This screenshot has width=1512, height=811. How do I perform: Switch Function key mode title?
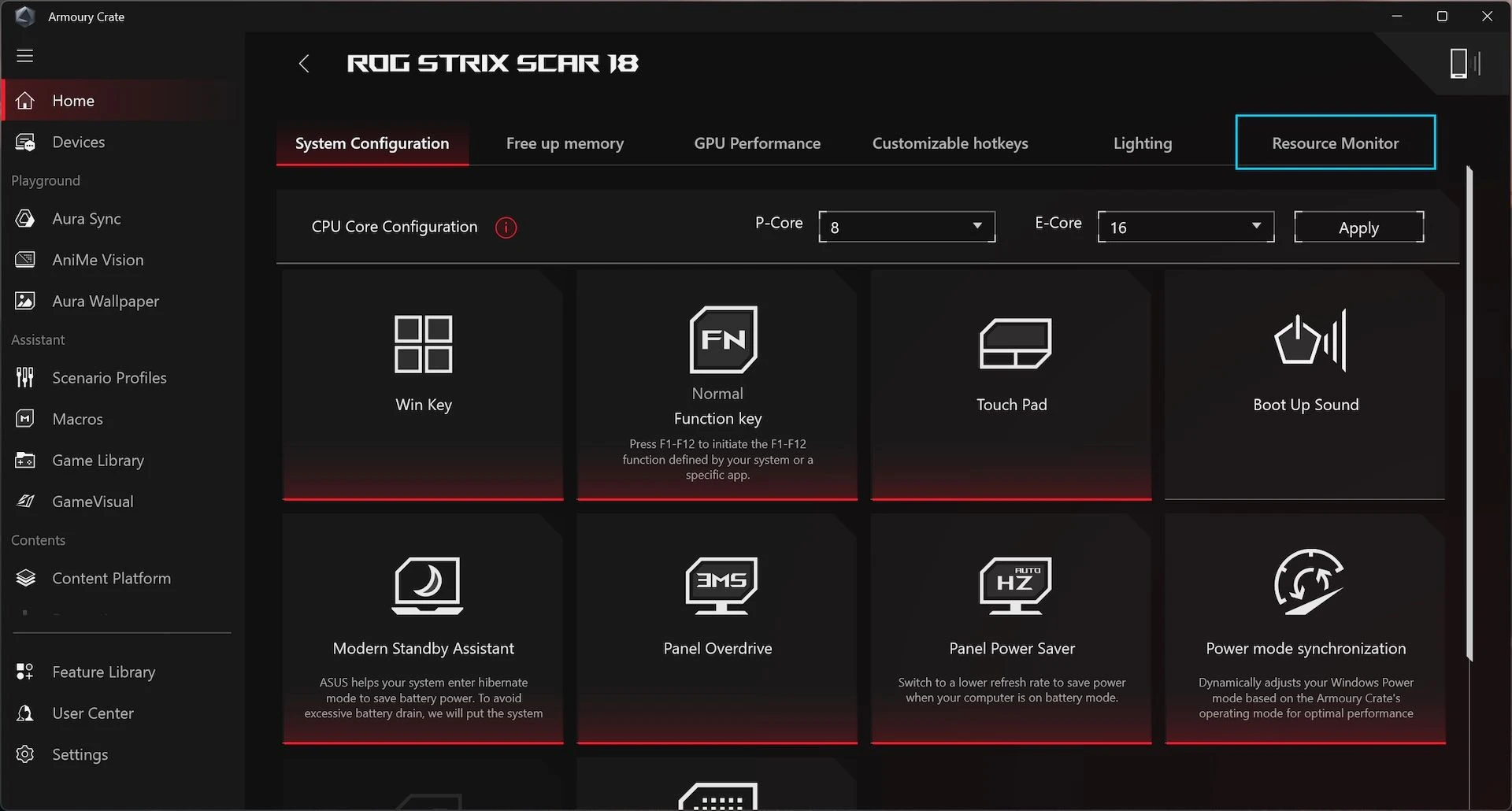(x=717, y=419)
